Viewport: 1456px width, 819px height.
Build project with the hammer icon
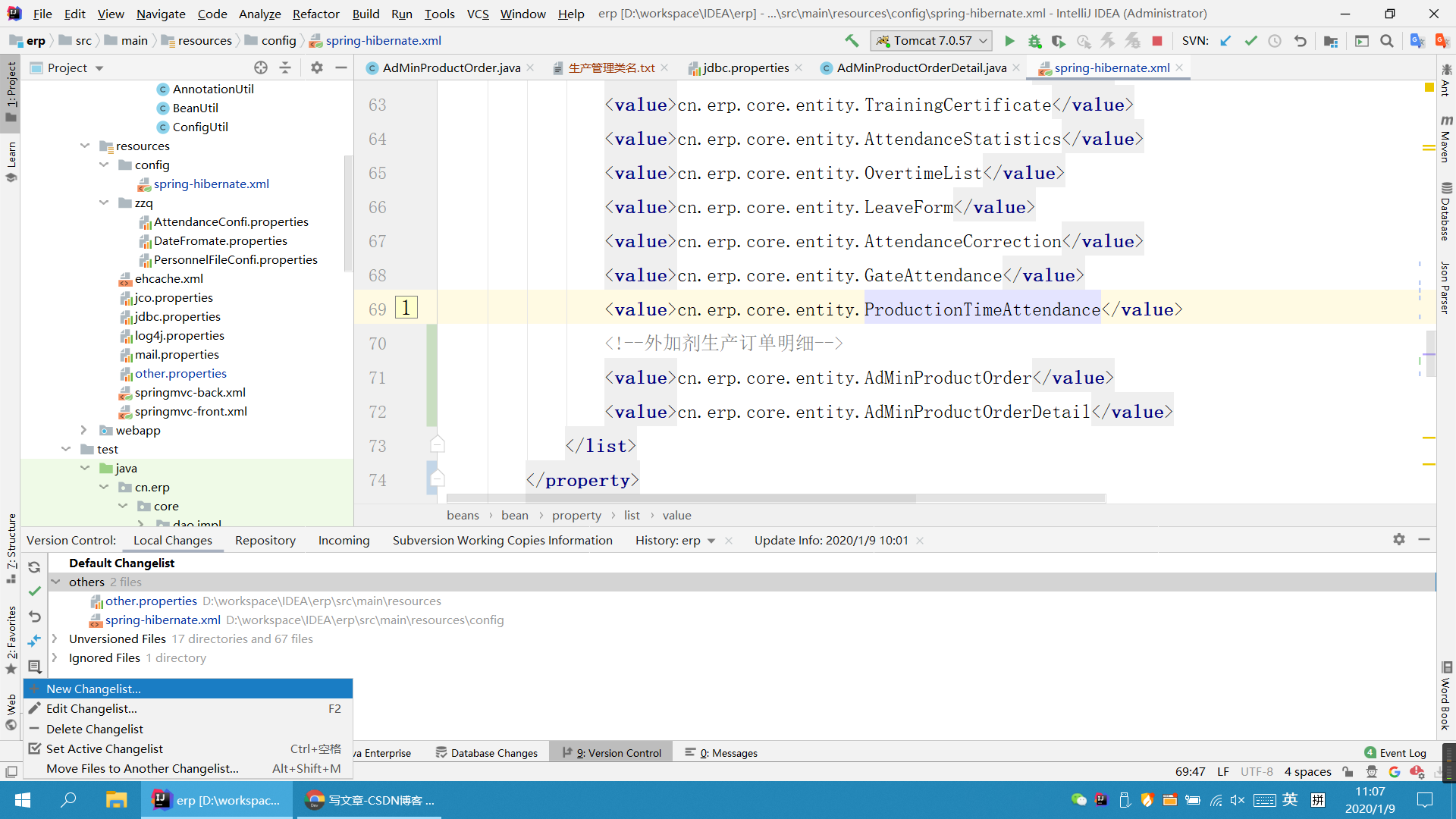point(852,41)
